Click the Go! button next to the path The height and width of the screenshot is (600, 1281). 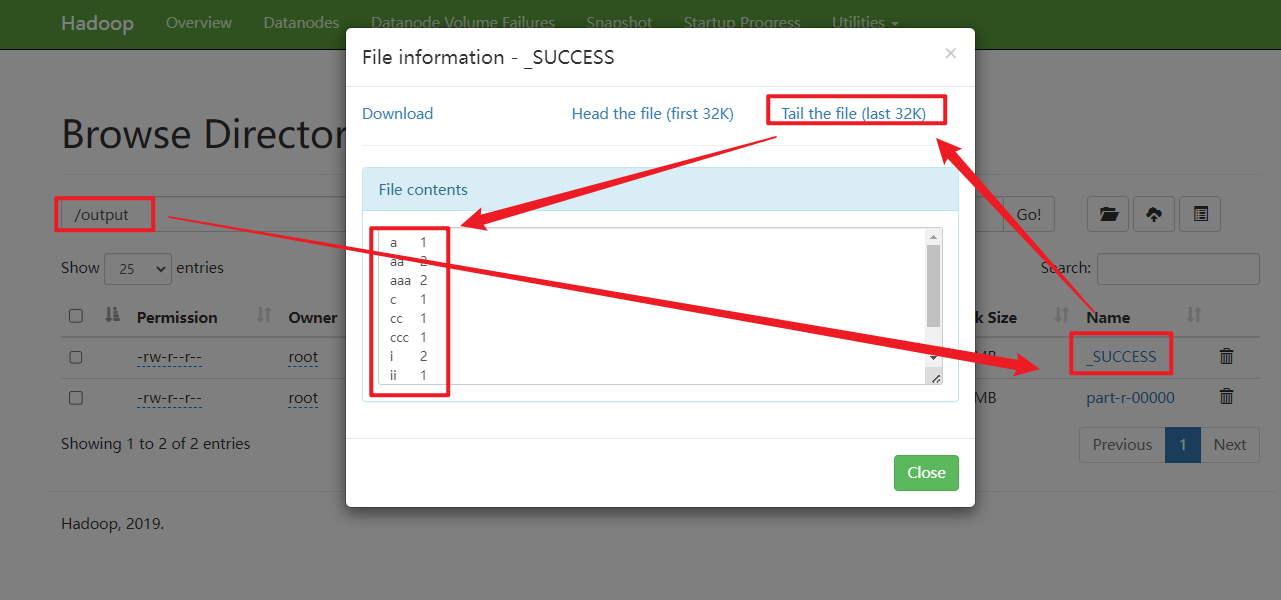click(1029, 214)
